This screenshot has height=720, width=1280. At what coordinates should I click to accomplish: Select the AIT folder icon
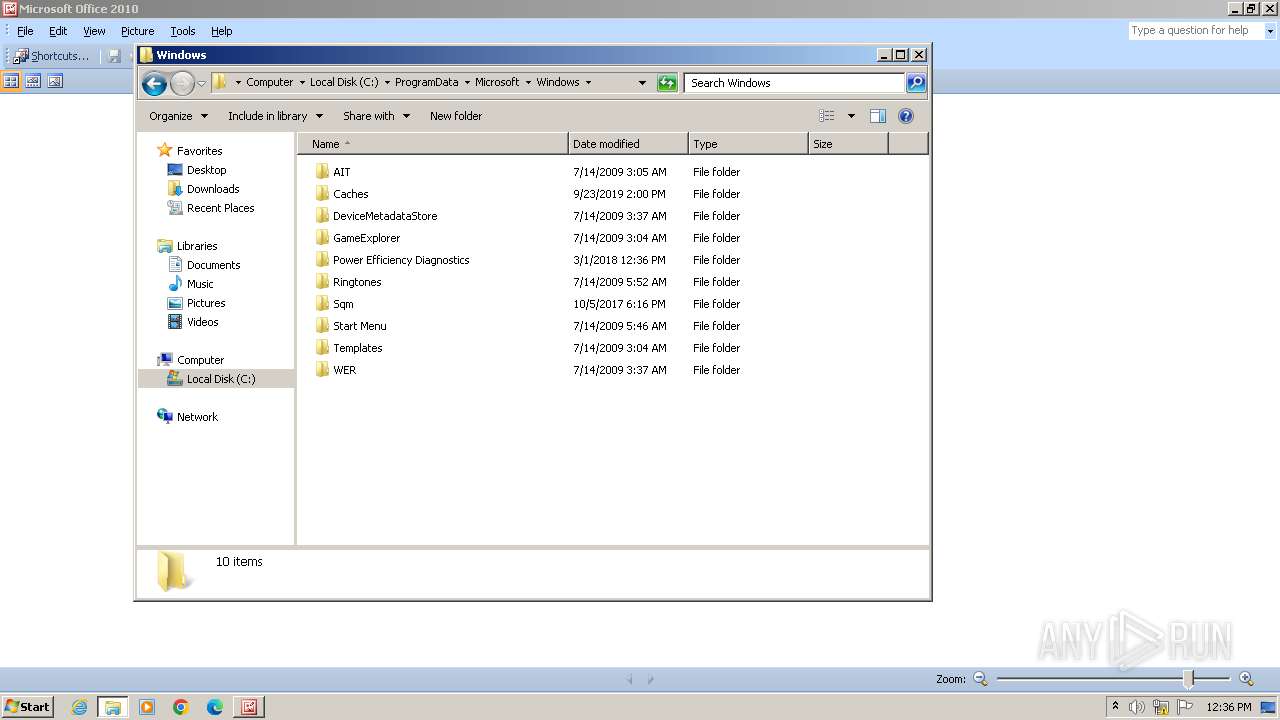pyautogui.click(x=322, y=172)
